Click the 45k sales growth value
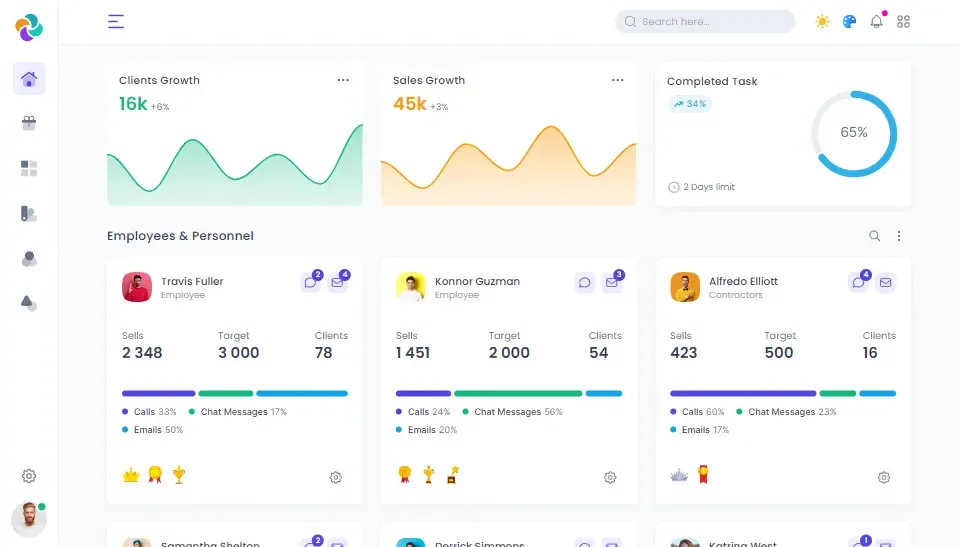The image size is (959, 547). (409, 104)
